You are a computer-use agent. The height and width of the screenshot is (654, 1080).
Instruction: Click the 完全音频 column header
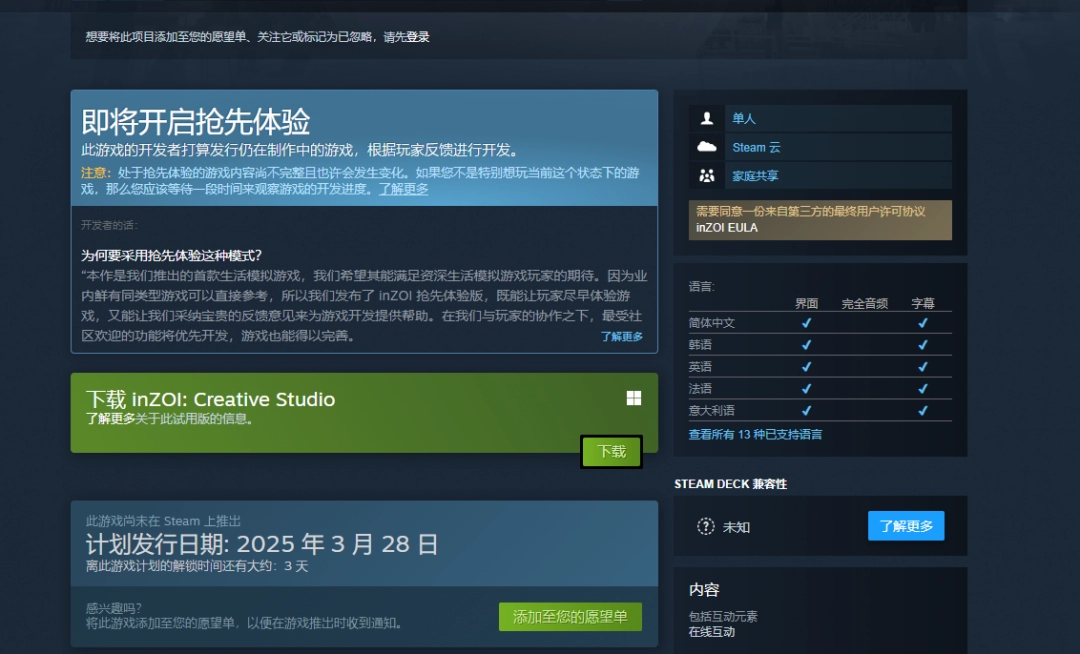(864, 304)
